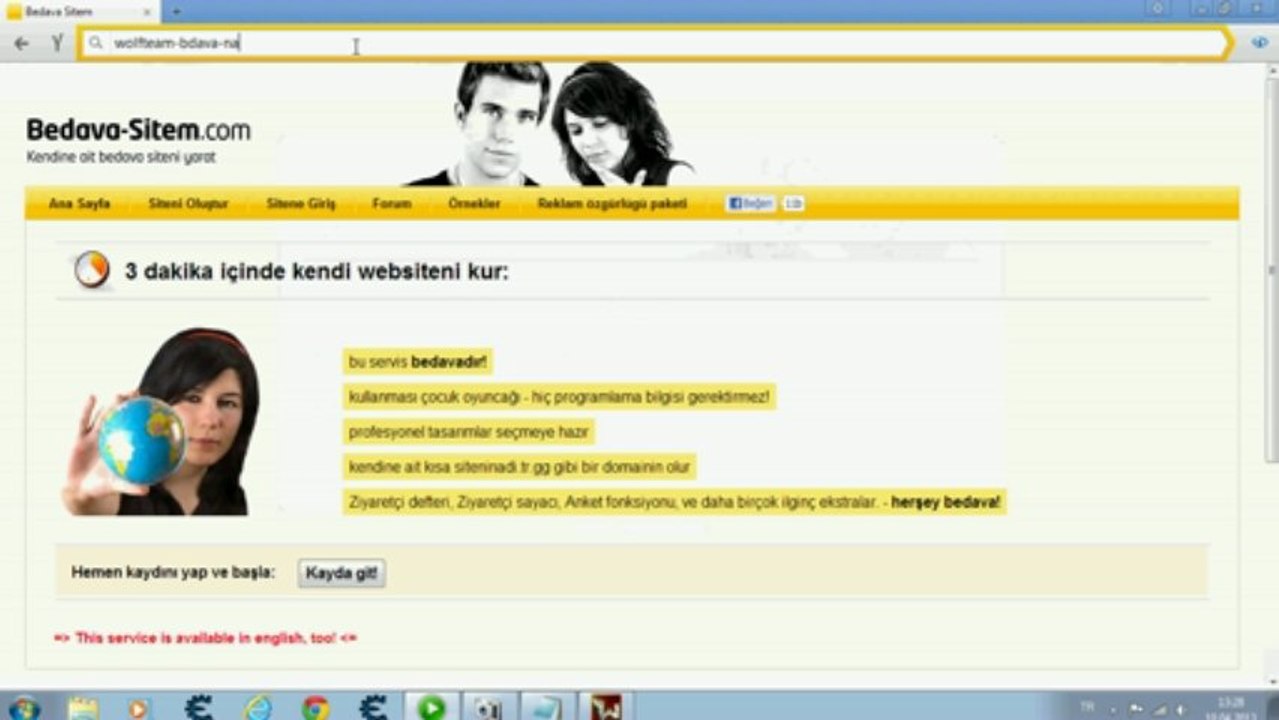Open the Windows Start menu
The height and width of the screenshot is (720, 1279).
pyautogui.click(x=22, y=707)
